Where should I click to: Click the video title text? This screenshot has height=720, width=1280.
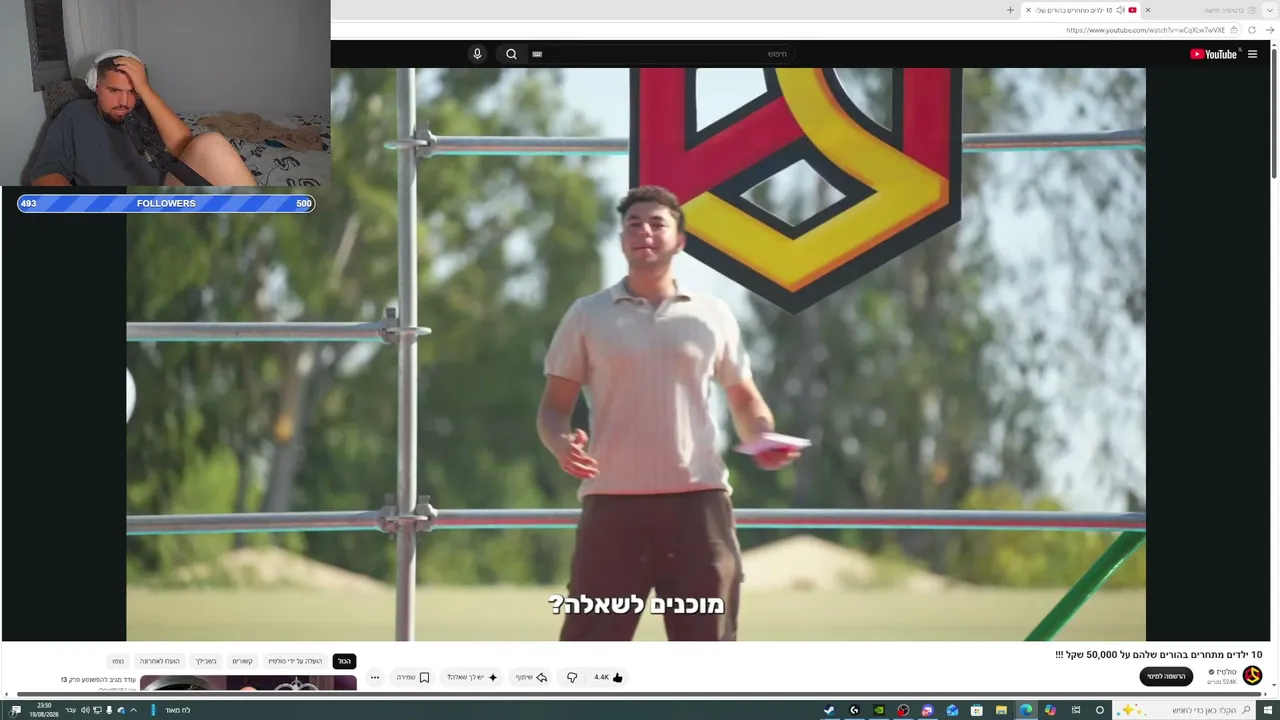point(1158,655)
